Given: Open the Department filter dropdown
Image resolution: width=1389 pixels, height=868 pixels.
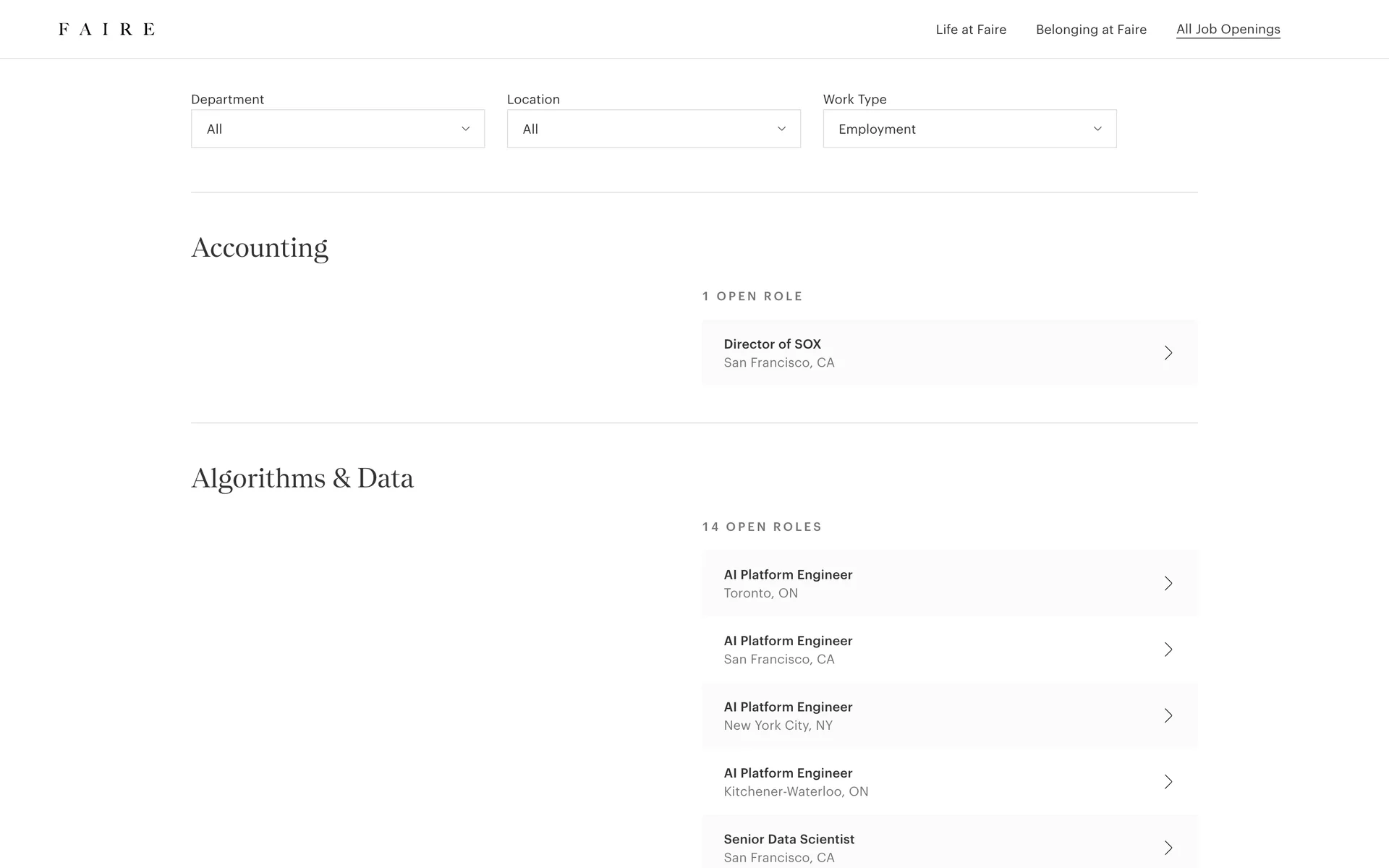Looking at the screenshot, I should (337, 129).
